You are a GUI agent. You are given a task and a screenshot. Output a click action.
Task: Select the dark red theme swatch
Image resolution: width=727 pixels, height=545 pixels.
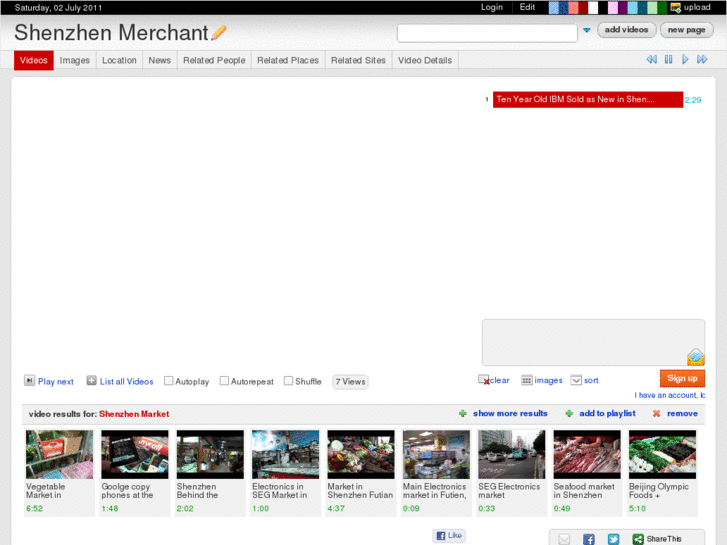583,7
